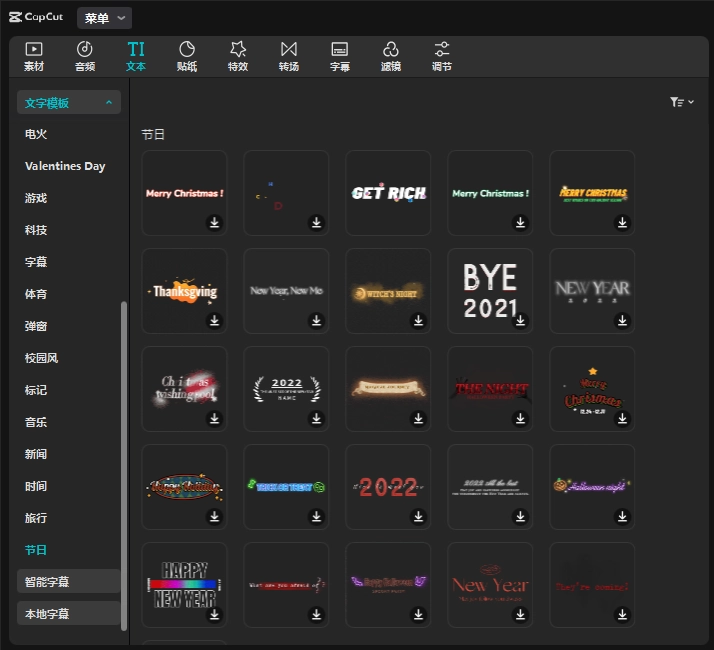Select the purple Happy Halloween template
This screenshot has height=650, width=714.
388,585
